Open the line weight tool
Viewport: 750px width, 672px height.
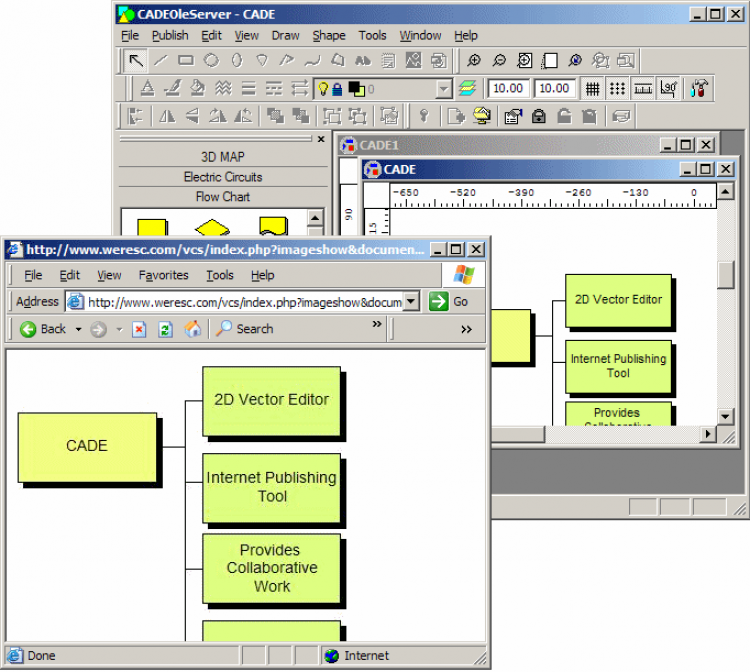(249, 88)
